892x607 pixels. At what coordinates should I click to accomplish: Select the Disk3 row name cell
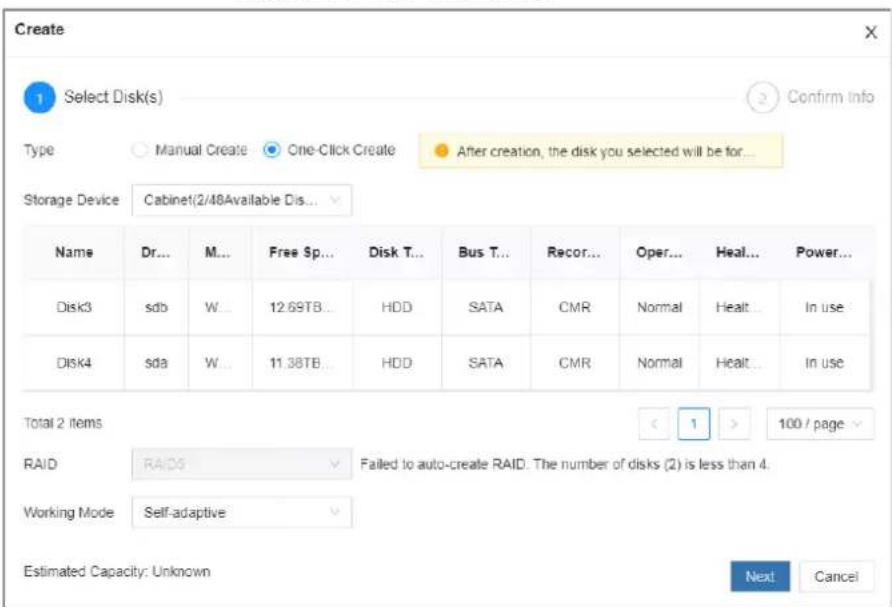(74, 307)
